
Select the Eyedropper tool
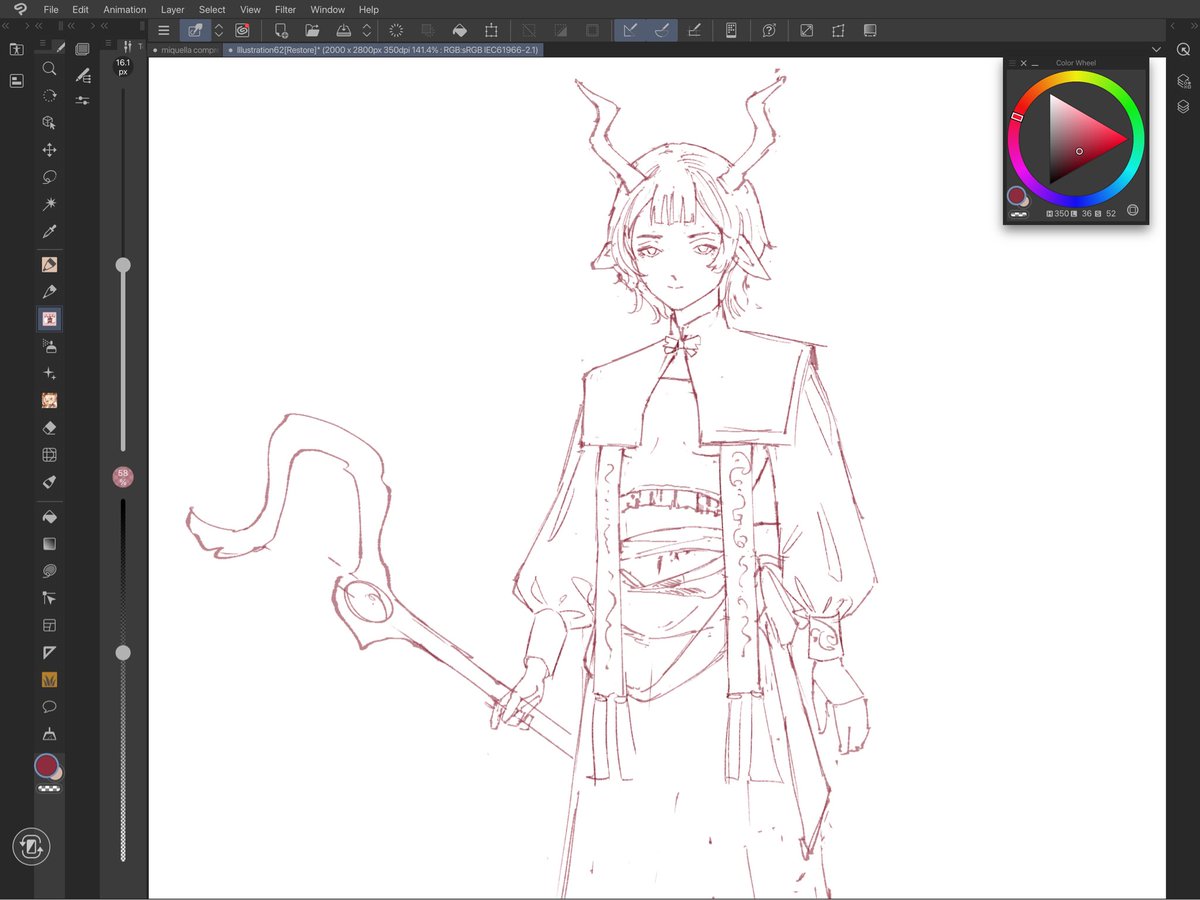click(49, 231)
